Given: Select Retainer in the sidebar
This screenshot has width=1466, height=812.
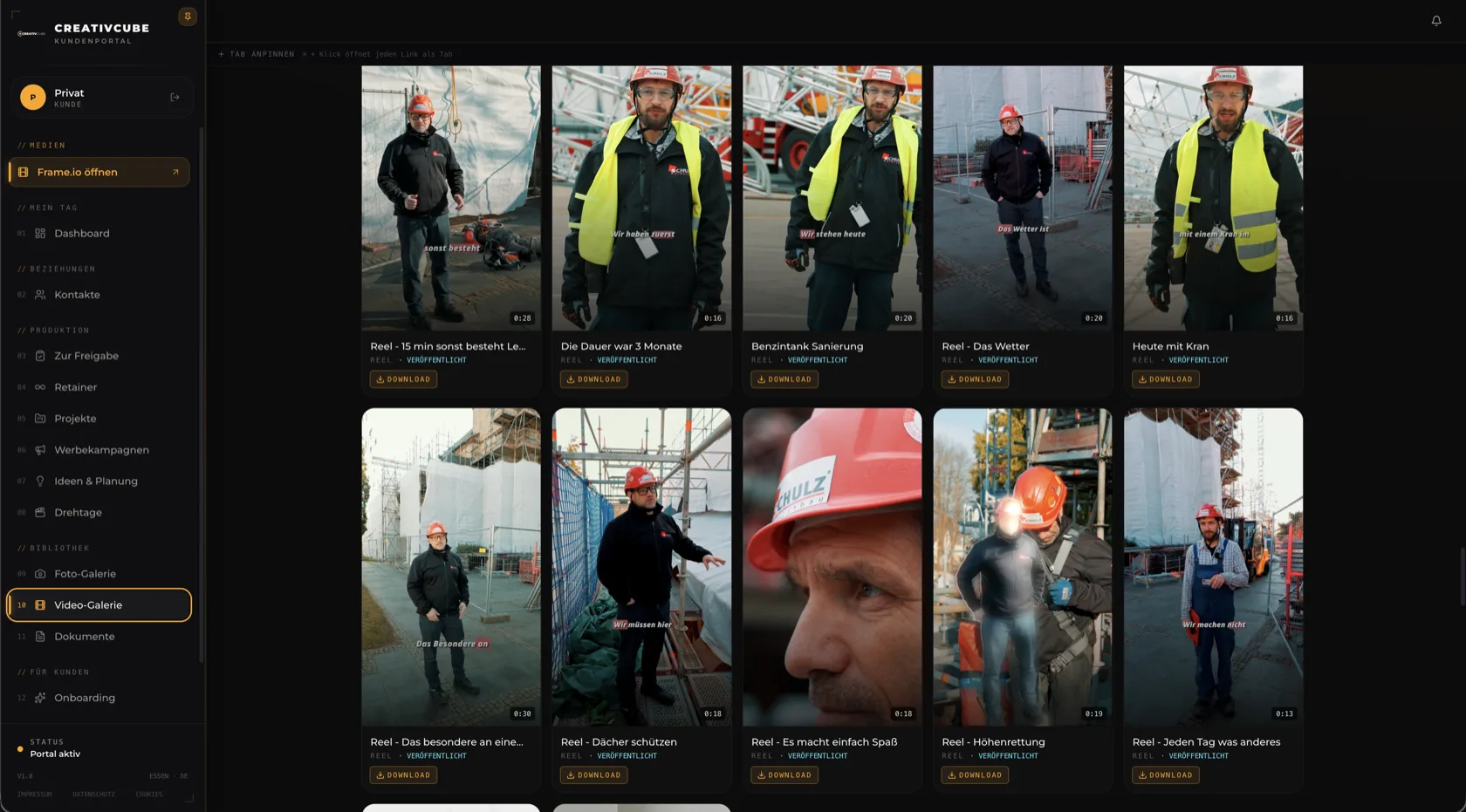Looking at the screenshot, I should (99, 387).
